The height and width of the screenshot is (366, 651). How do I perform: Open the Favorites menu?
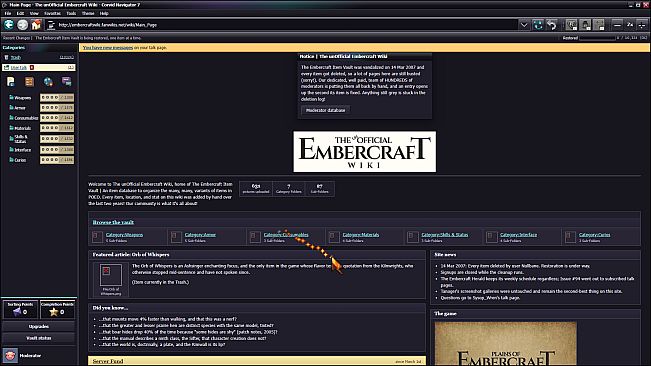pos(52,13)
